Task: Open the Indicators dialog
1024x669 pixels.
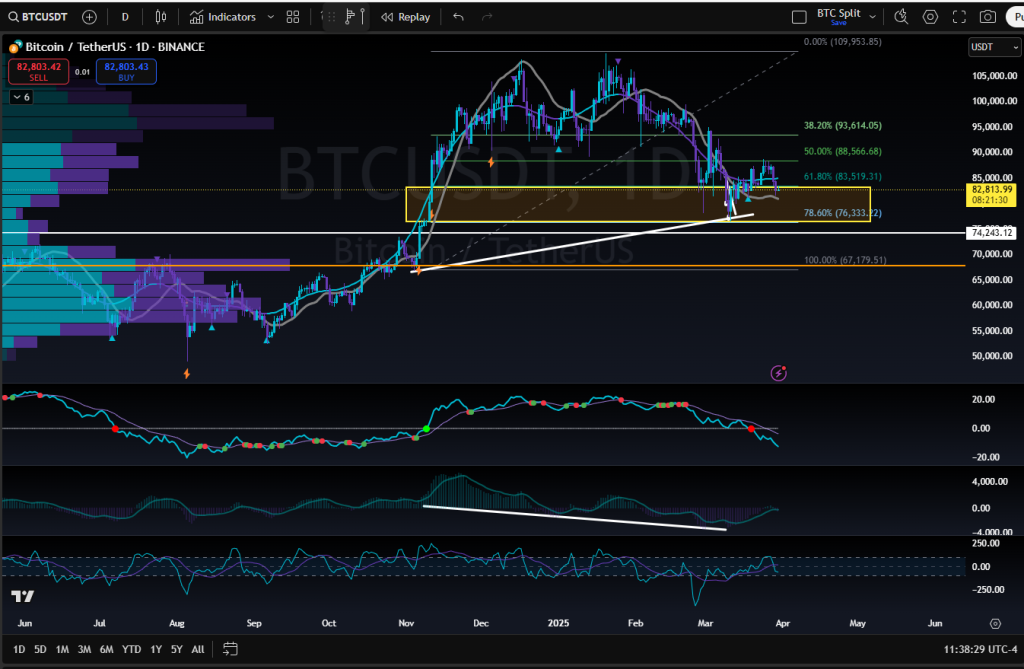Action: pyautogui.click(x=223, y=17)
